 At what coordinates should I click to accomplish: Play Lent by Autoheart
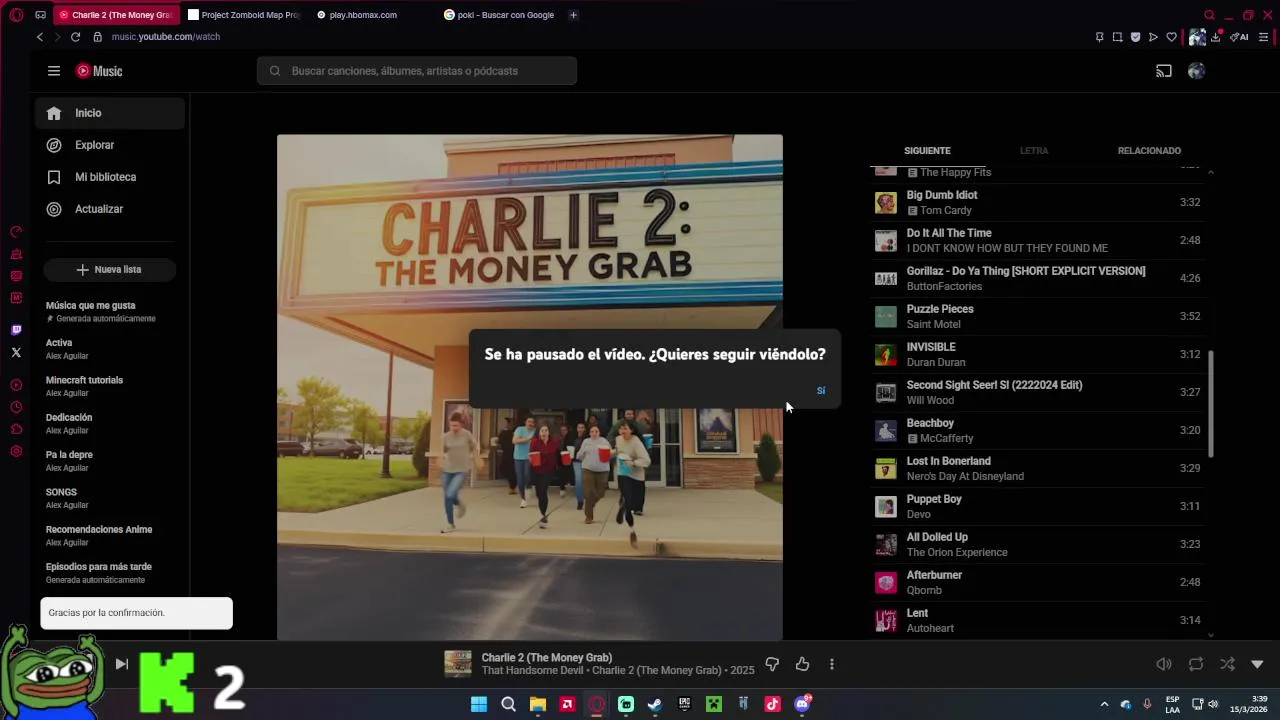(x=1037, y=621)
